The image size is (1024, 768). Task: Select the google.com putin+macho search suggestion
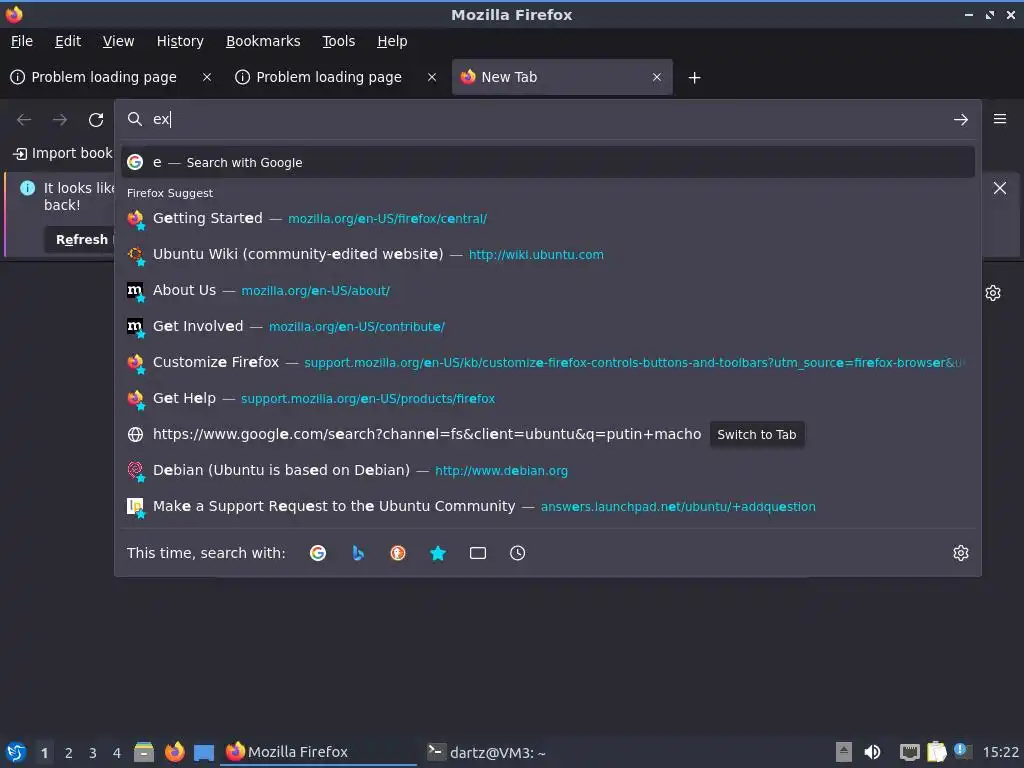547,434
